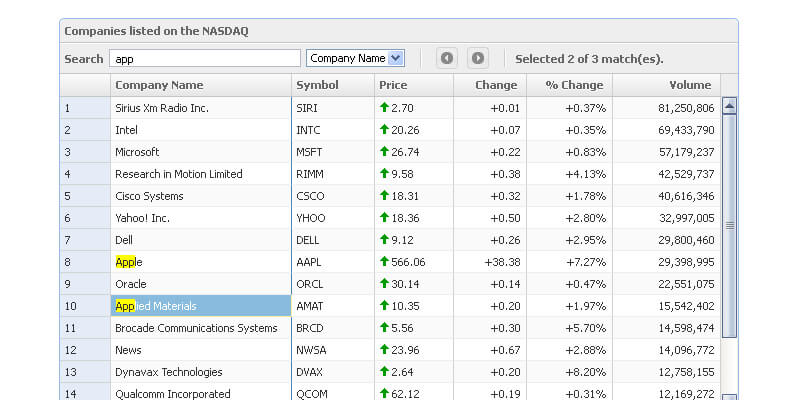Click the % Change column header

[x=569, y=85]
